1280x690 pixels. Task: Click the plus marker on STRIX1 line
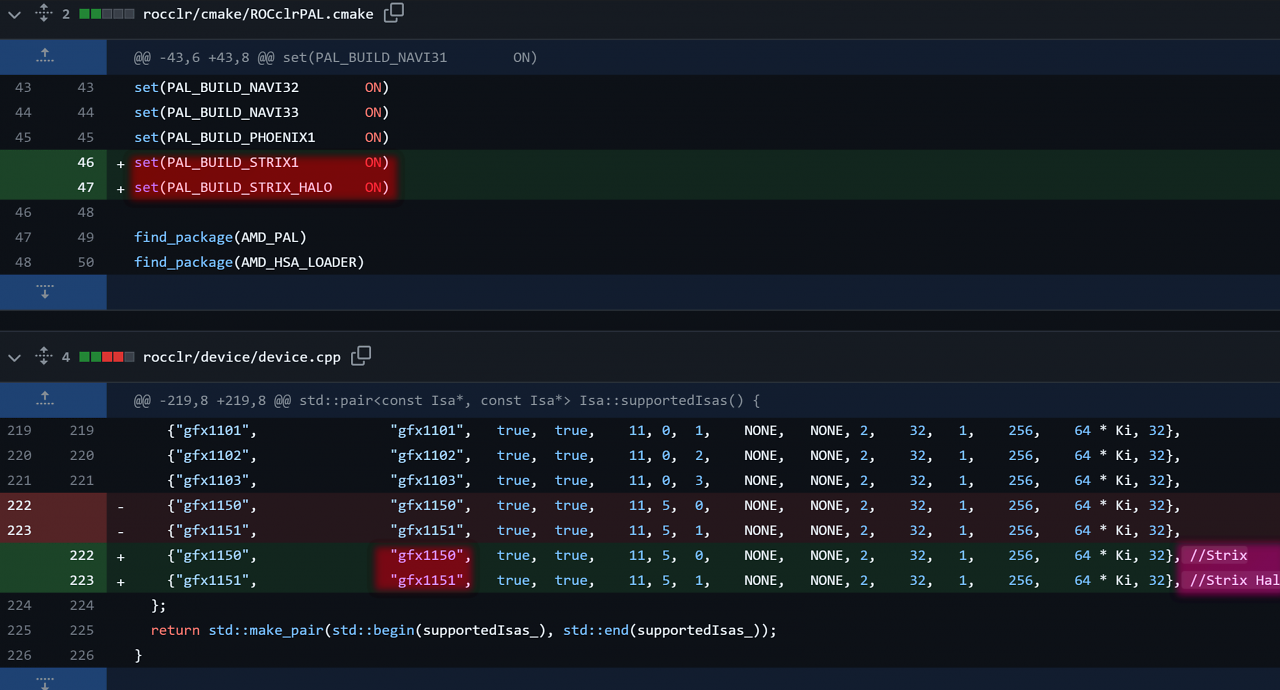point(121,163)
